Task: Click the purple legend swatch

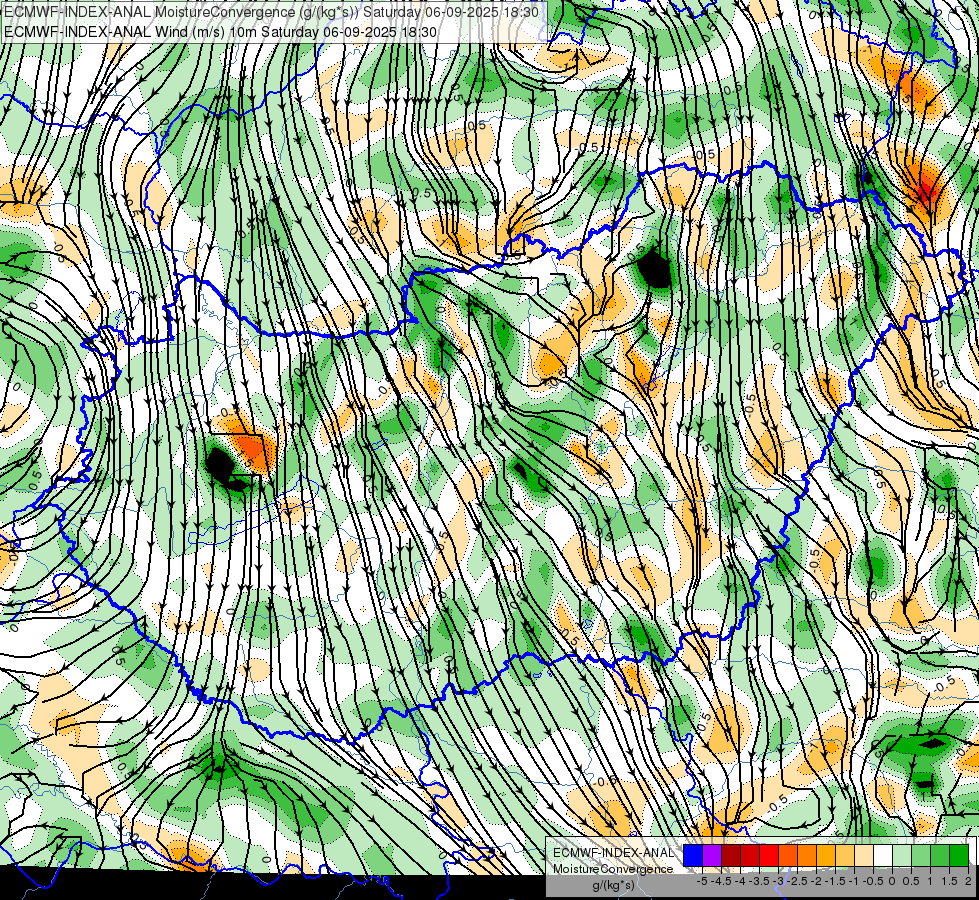Action: 712,856
